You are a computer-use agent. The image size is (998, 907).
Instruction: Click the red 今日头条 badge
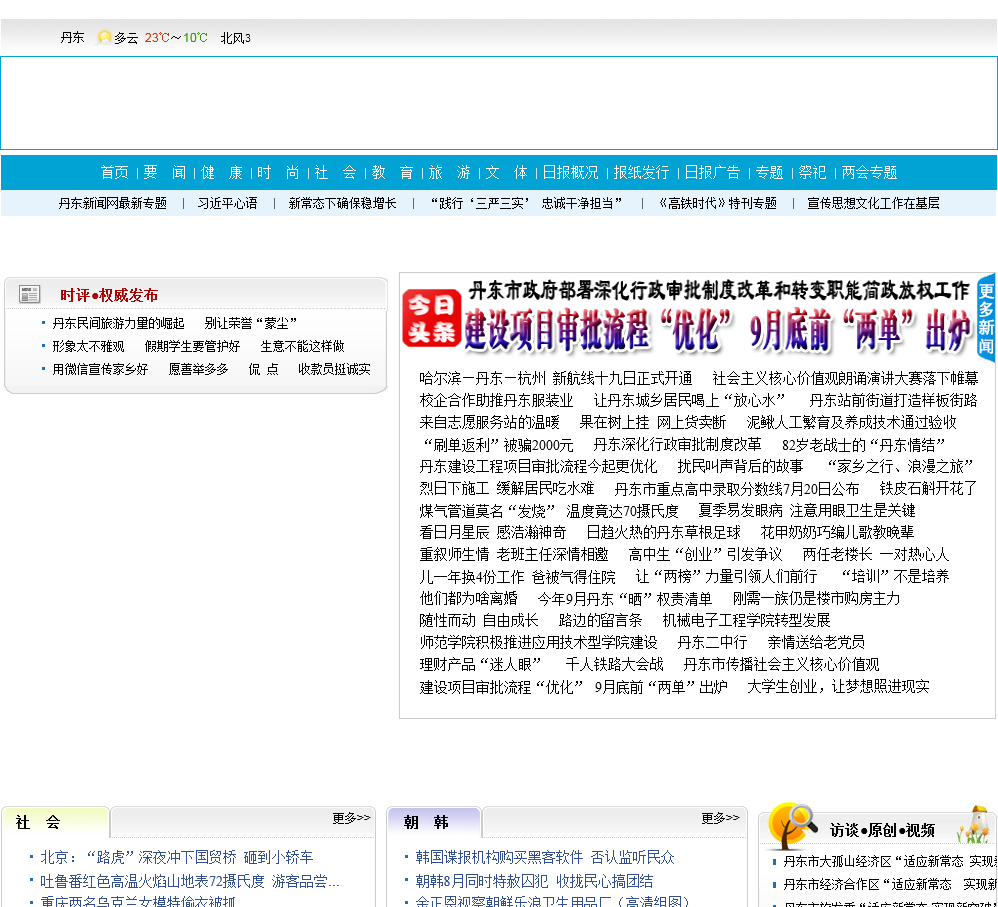point(432,318)
